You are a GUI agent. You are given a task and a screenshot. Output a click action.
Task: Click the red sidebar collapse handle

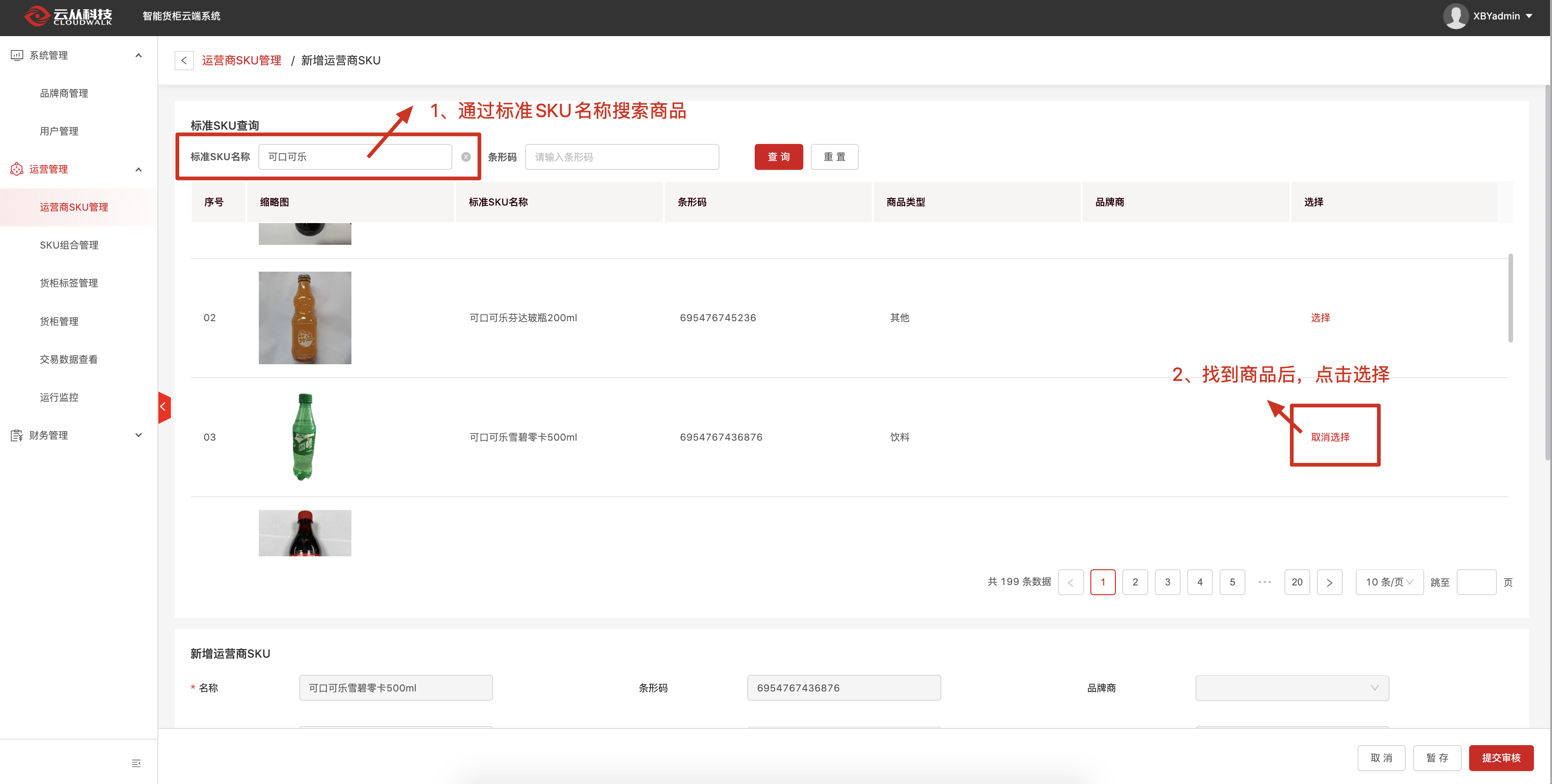164,407
